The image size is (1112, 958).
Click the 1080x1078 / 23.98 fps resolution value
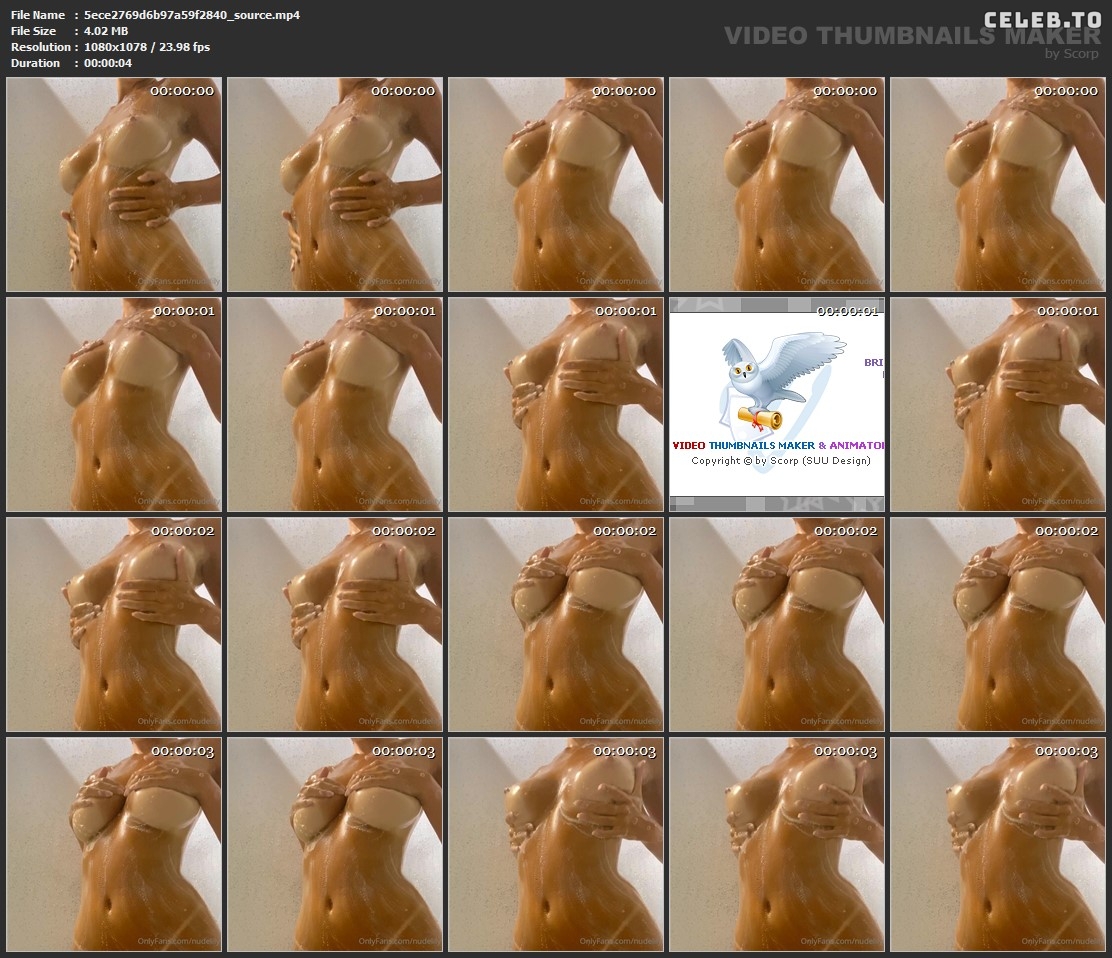coord(147,47)
